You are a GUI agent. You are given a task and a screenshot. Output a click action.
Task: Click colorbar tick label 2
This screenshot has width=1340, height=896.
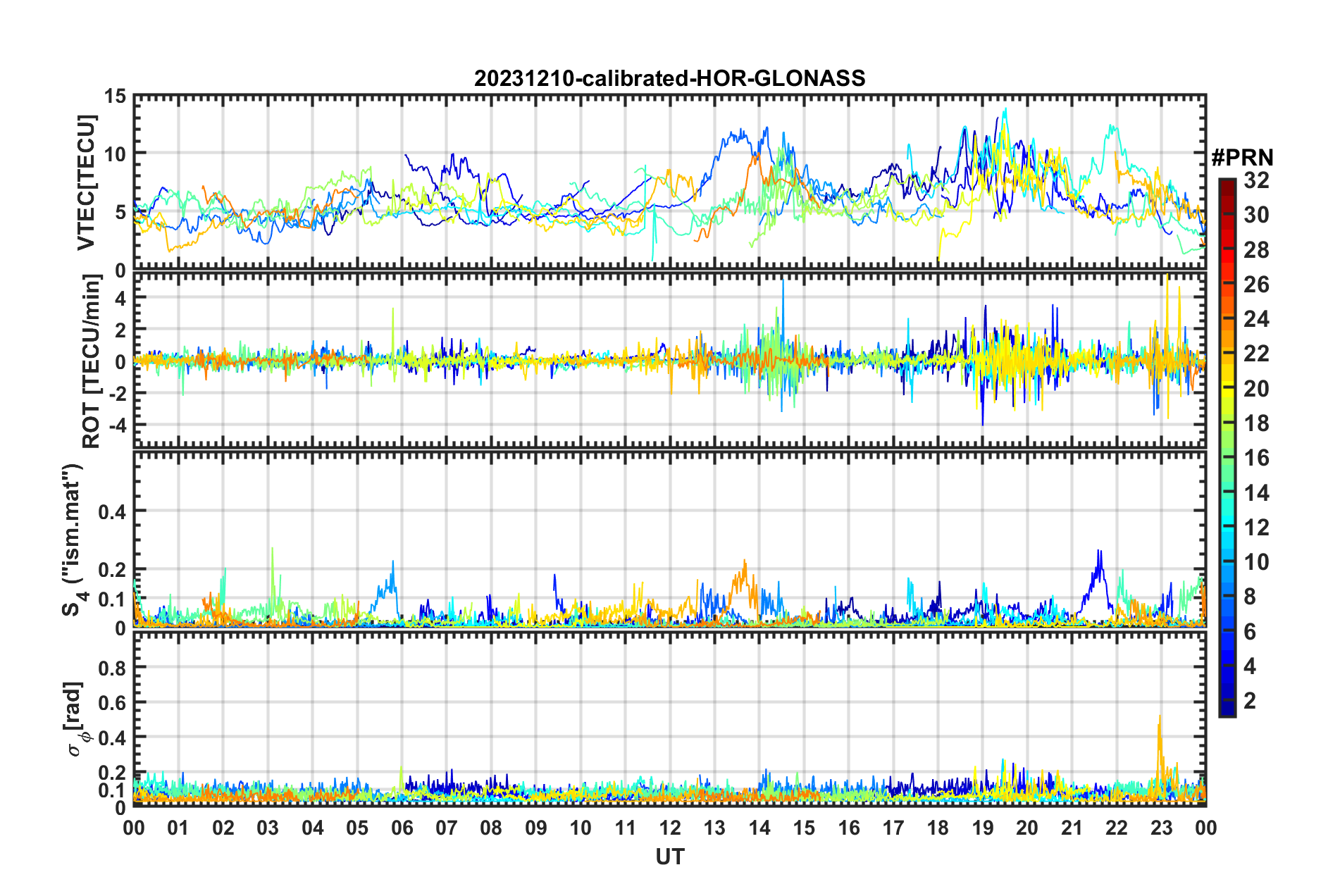pyautogui.click(x=1250, y=701)
